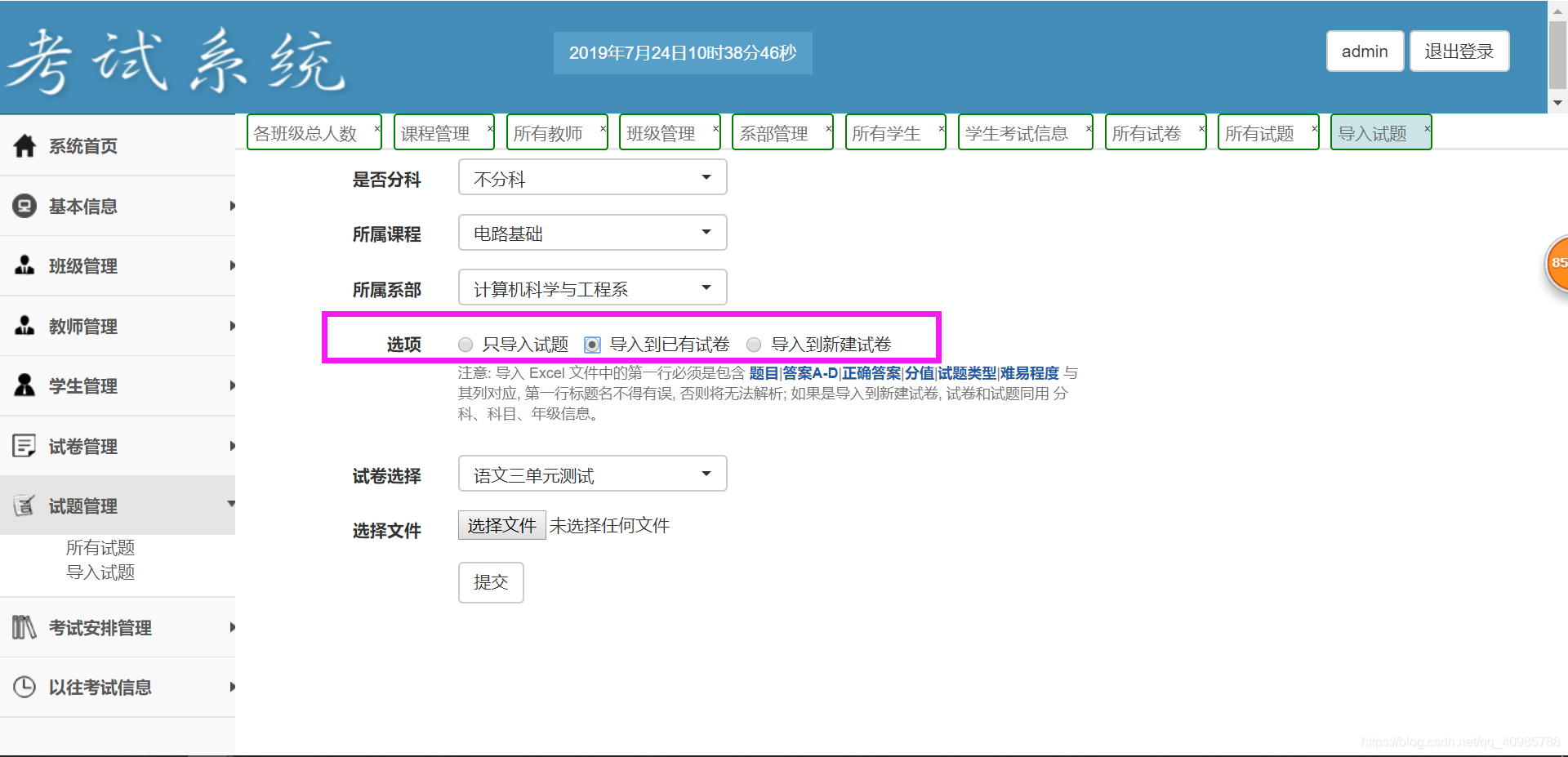
Task: Click the 以往考试信息 clock icon
Action: coord(24,687)
